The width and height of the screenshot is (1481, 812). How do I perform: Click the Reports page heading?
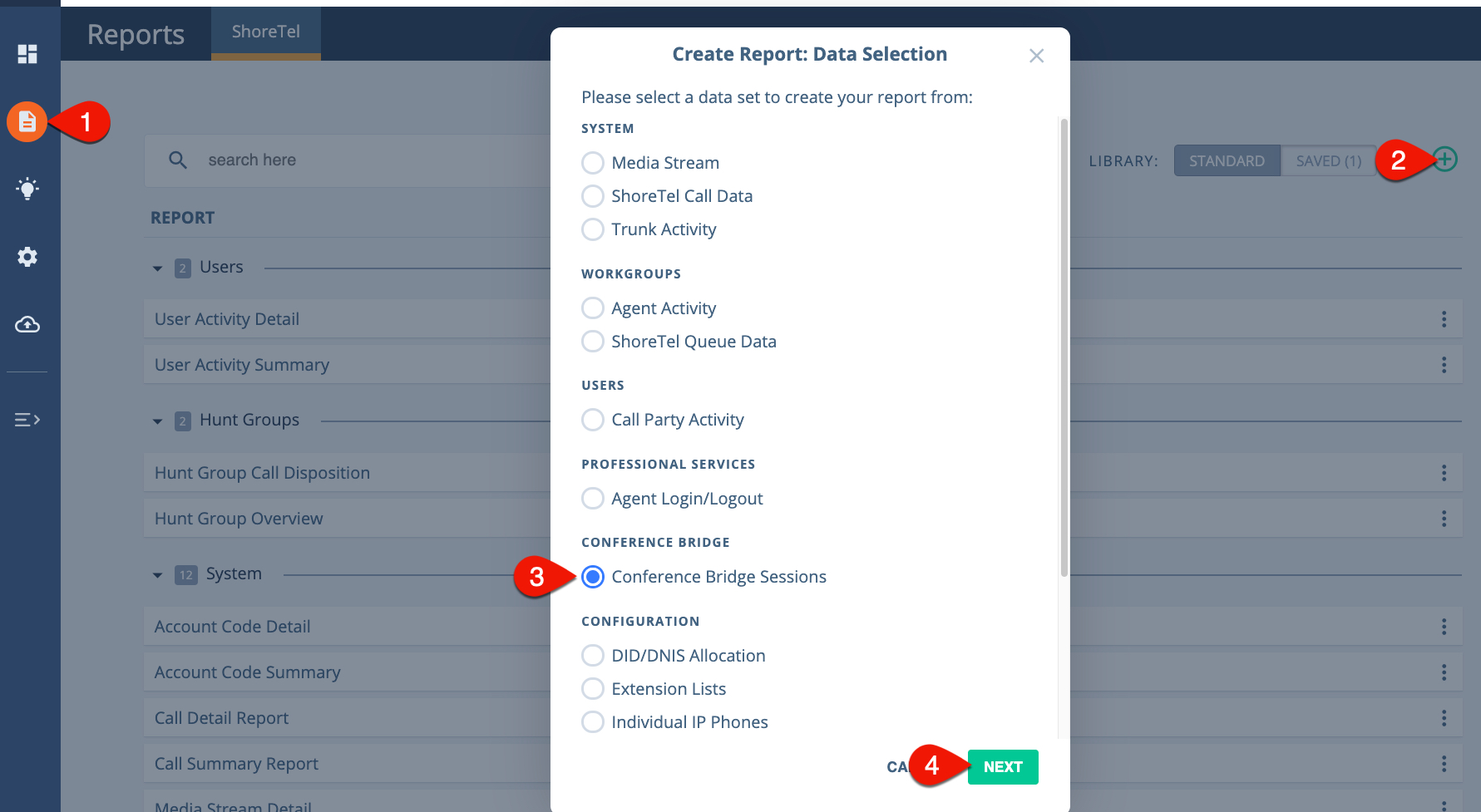tap(136, 35)
